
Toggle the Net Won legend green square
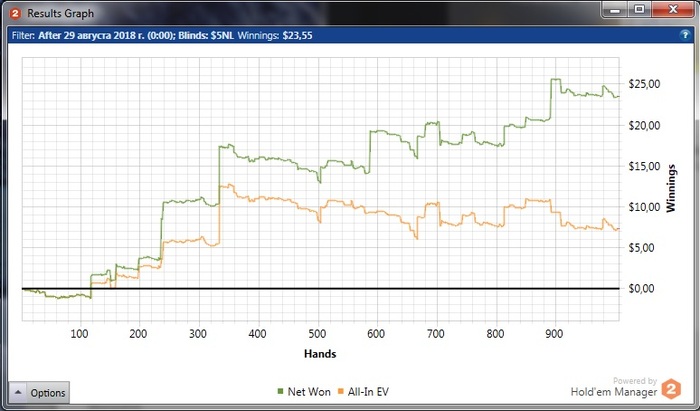[280, 392]
